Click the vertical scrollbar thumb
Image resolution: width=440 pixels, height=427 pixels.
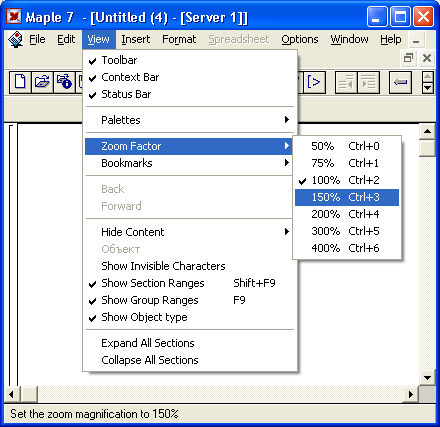tap(427, 148)
